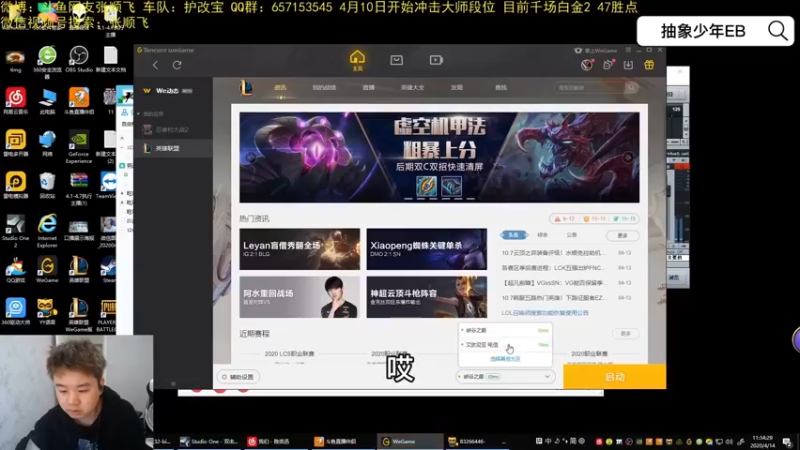
Task: Open YY语音 desktop shortcut
Action: pos(47,311)
